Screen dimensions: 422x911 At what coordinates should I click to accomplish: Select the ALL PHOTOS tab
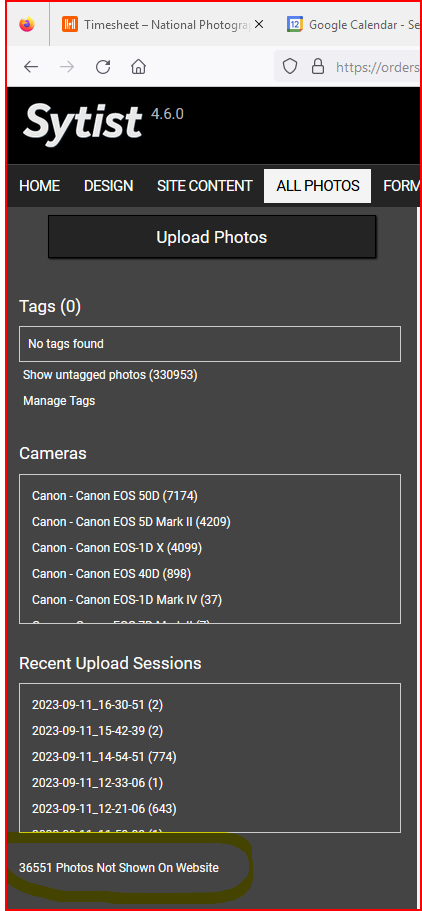click(x=317, y=186)
